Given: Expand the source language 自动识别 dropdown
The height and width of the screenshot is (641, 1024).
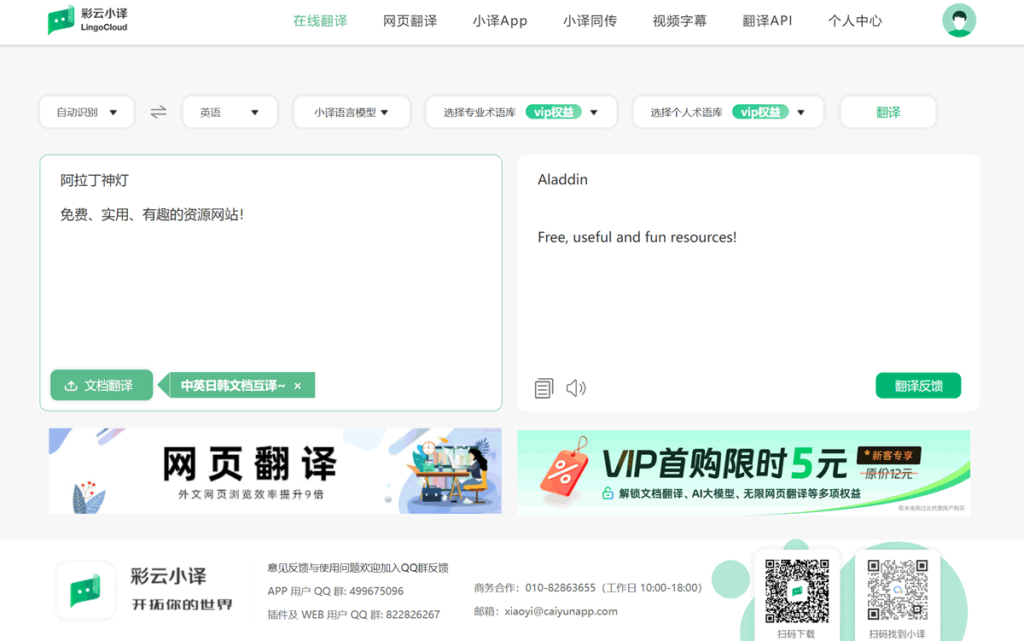Looking at the screenshot, I should click(87, 112).
